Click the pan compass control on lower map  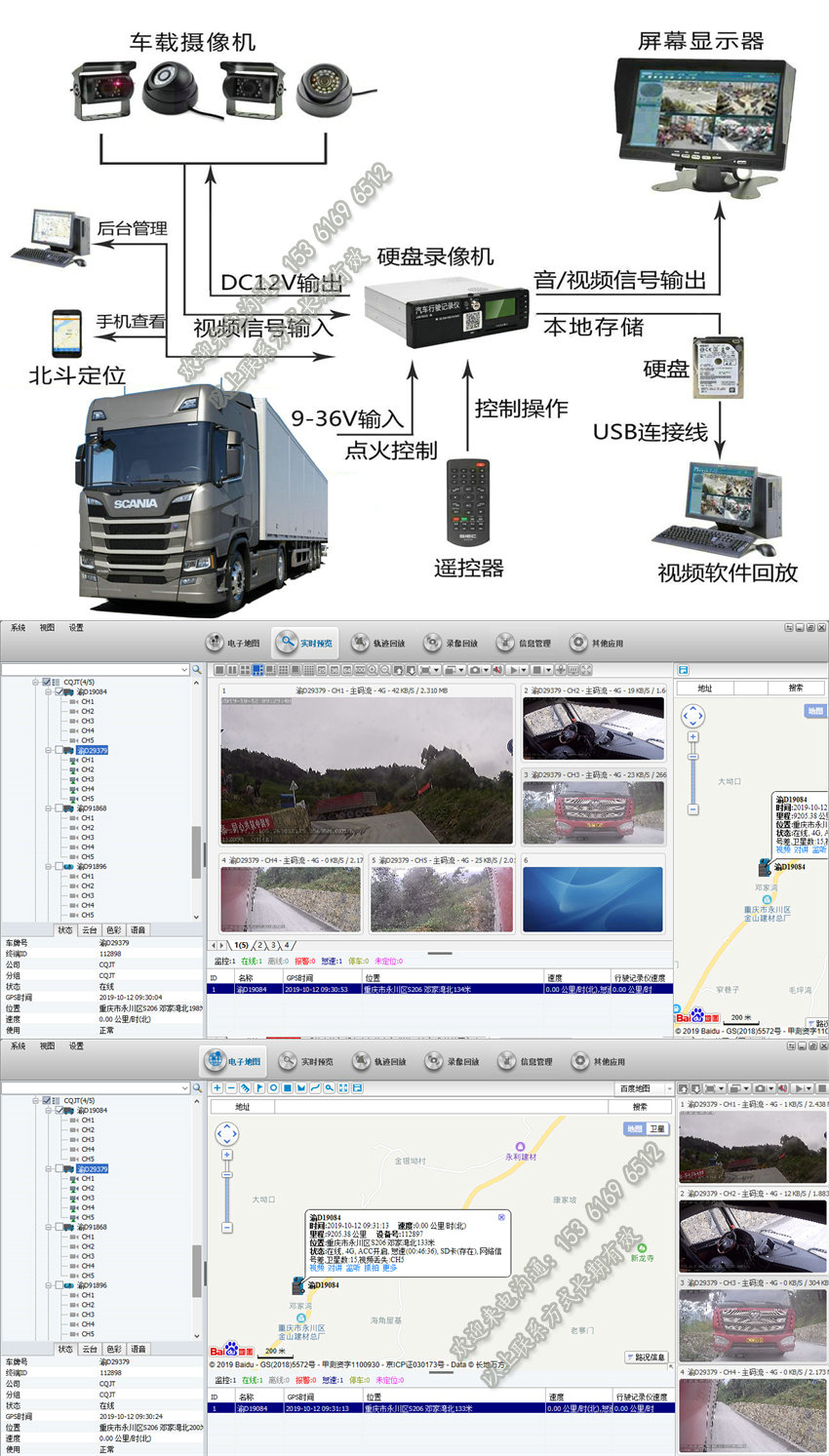[226, 1134]
